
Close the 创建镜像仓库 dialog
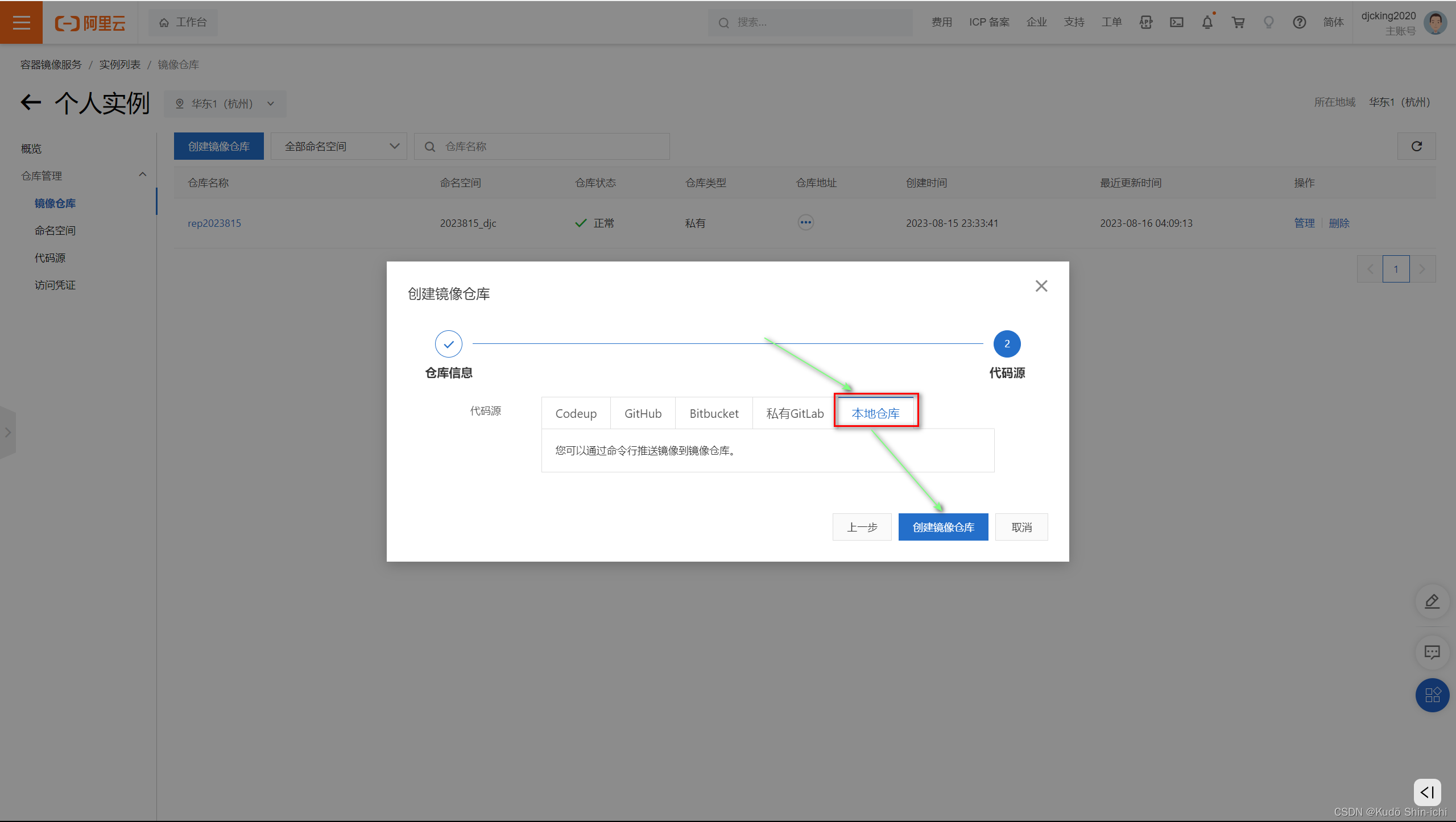pyautogui.click(x=1041, y=286)
